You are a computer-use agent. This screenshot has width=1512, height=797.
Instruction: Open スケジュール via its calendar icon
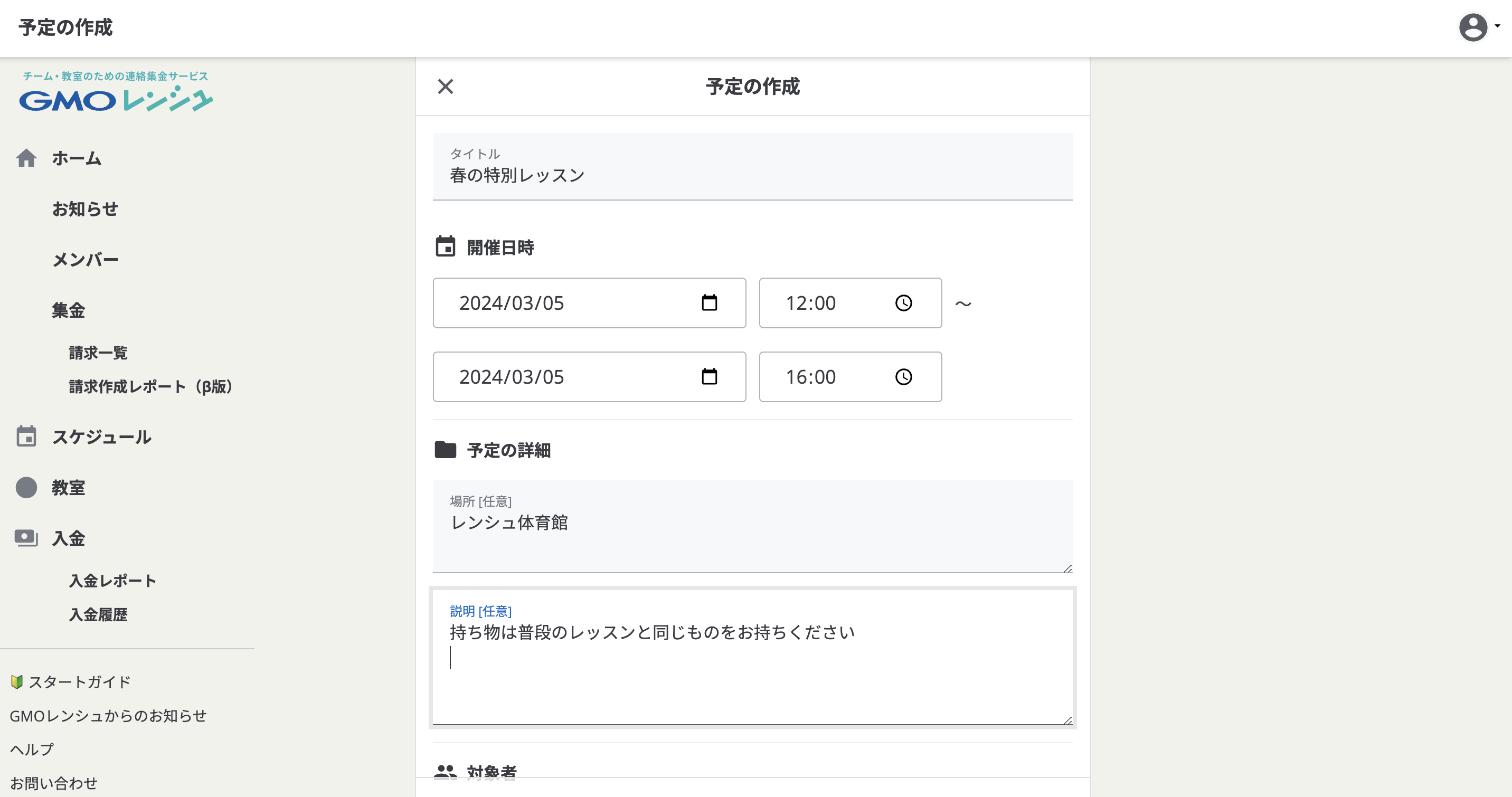pyautogui.click(x=27, y=436)
